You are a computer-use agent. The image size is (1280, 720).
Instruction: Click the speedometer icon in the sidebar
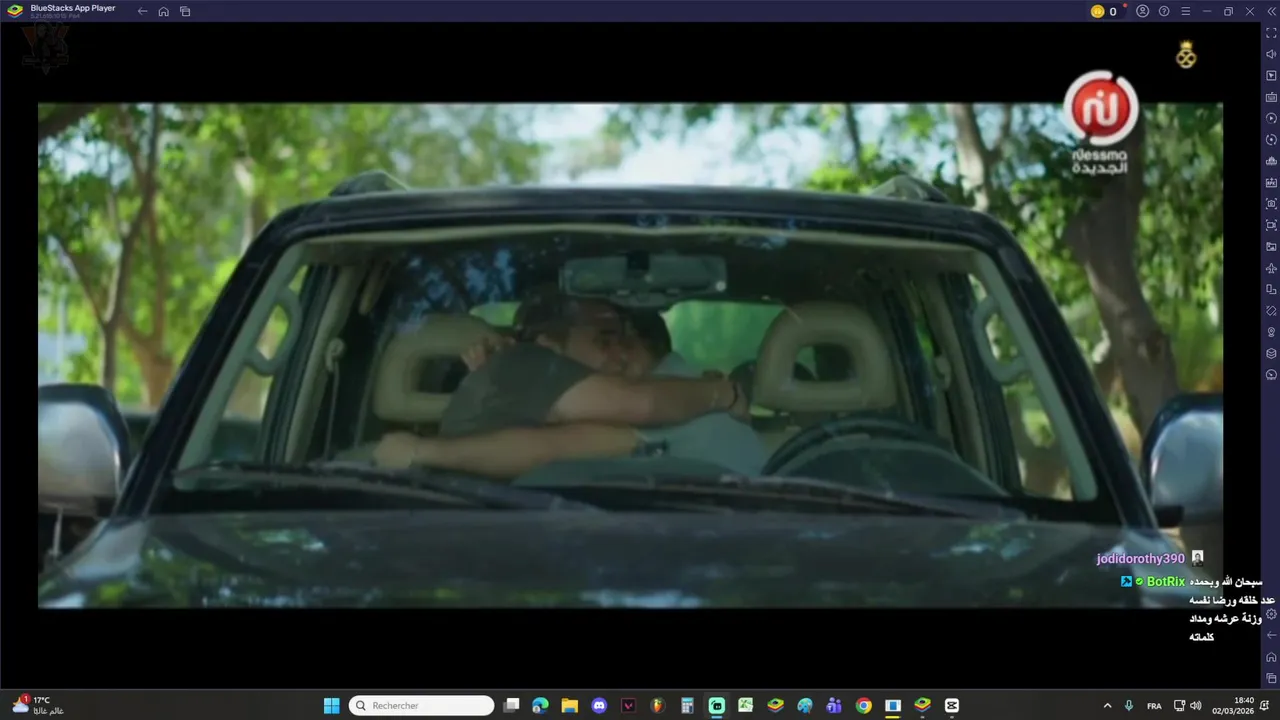click(x=1271, y=375)
